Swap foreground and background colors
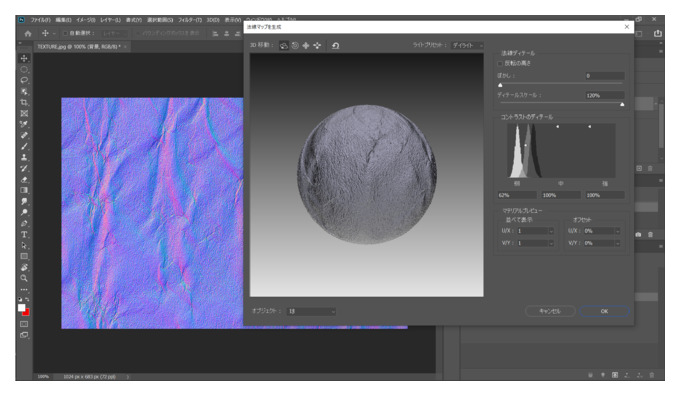The height and width of the screenshot is (396, 680). (27, 300)
